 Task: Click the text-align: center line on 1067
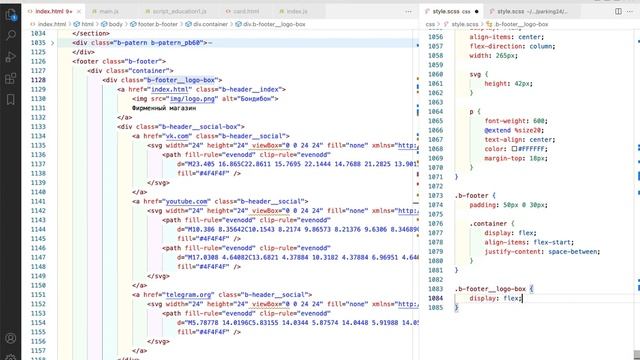coord(520,140)
